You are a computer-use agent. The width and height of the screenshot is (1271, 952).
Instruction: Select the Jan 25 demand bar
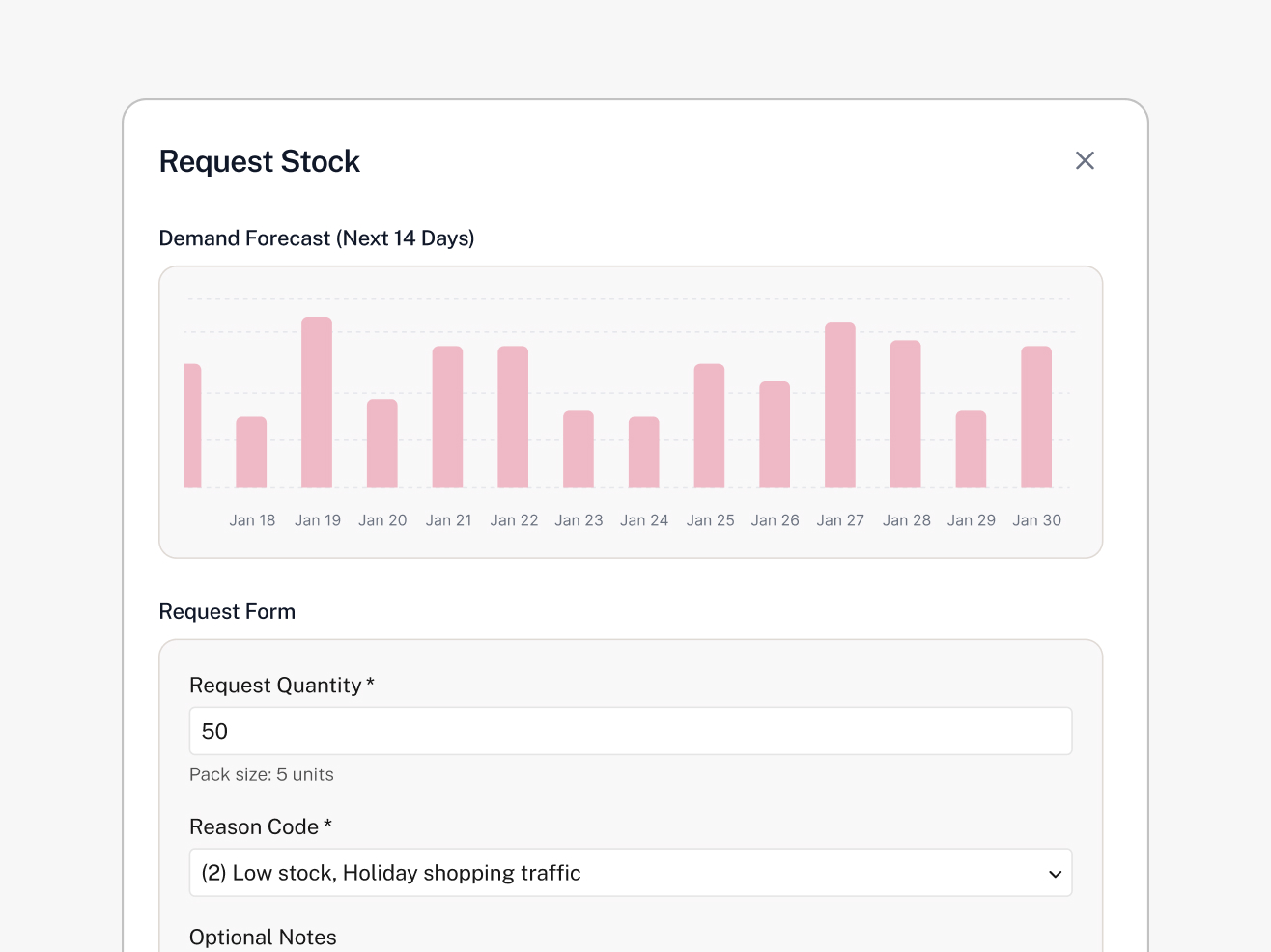tap(709, 425)
